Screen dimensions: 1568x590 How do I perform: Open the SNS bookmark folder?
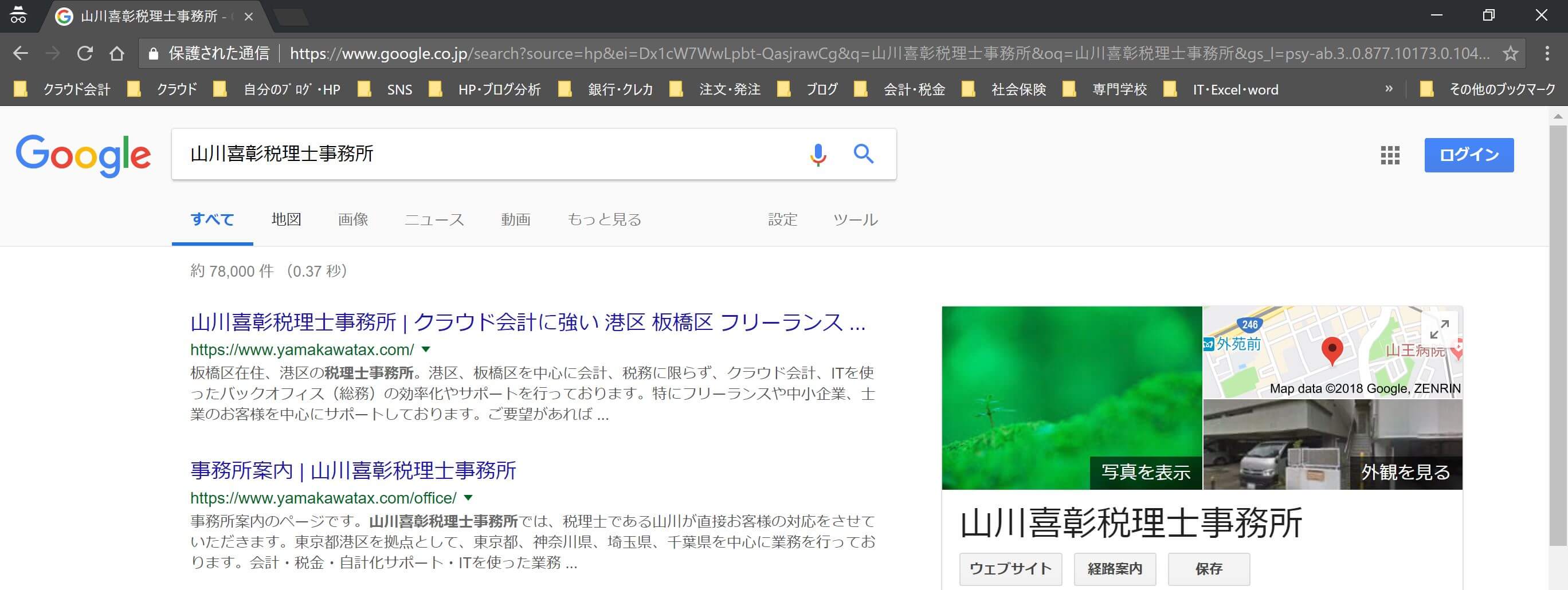tap(385, 89)
